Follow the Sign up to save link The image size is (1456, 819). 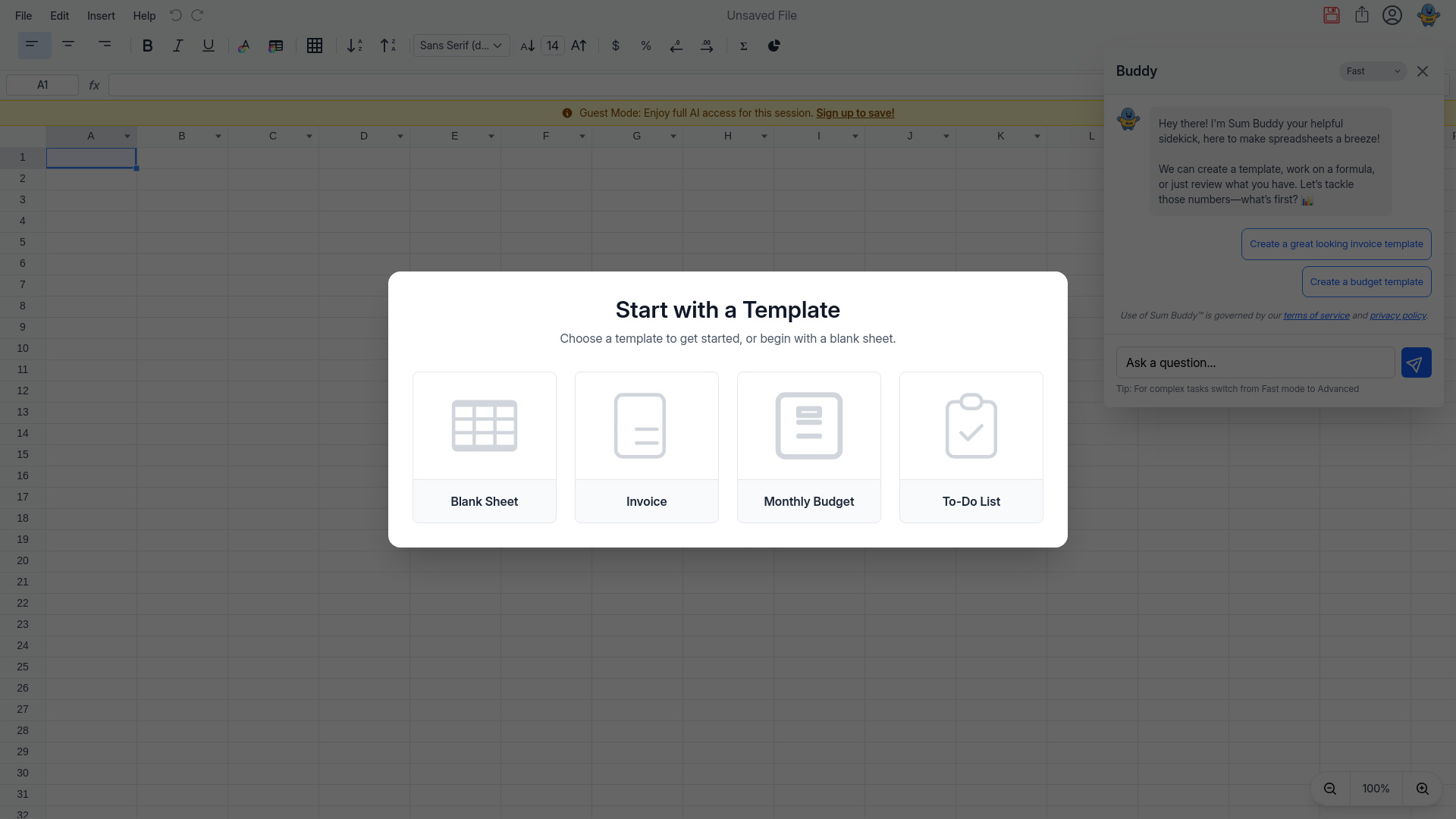855,113
